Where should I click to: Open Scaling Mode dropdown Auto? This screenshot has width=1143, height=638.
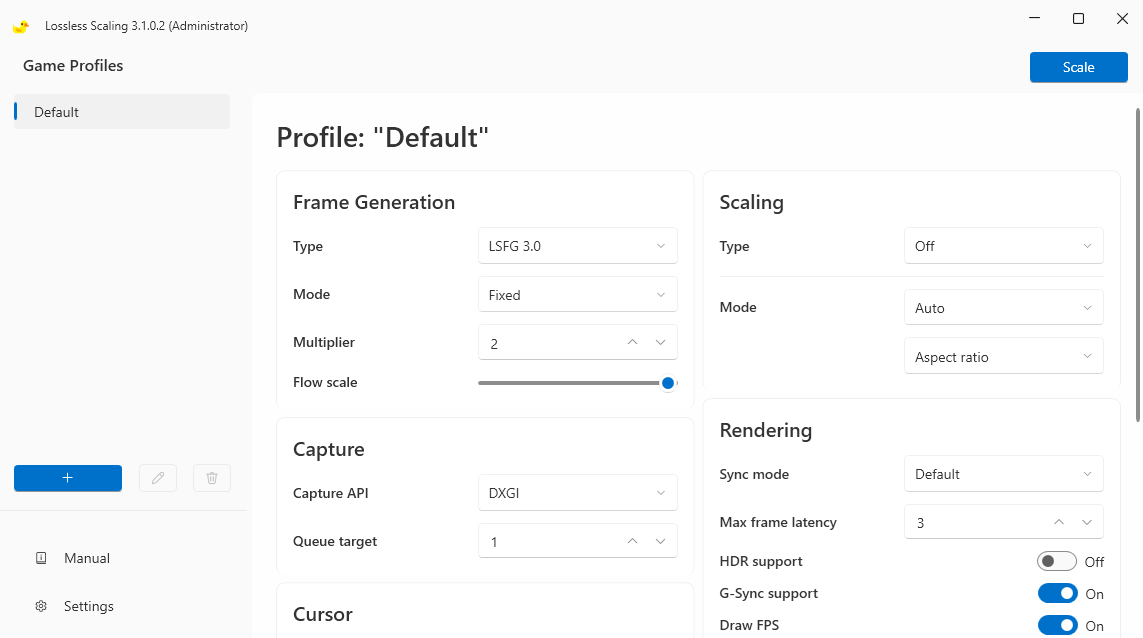[1004, 308]
